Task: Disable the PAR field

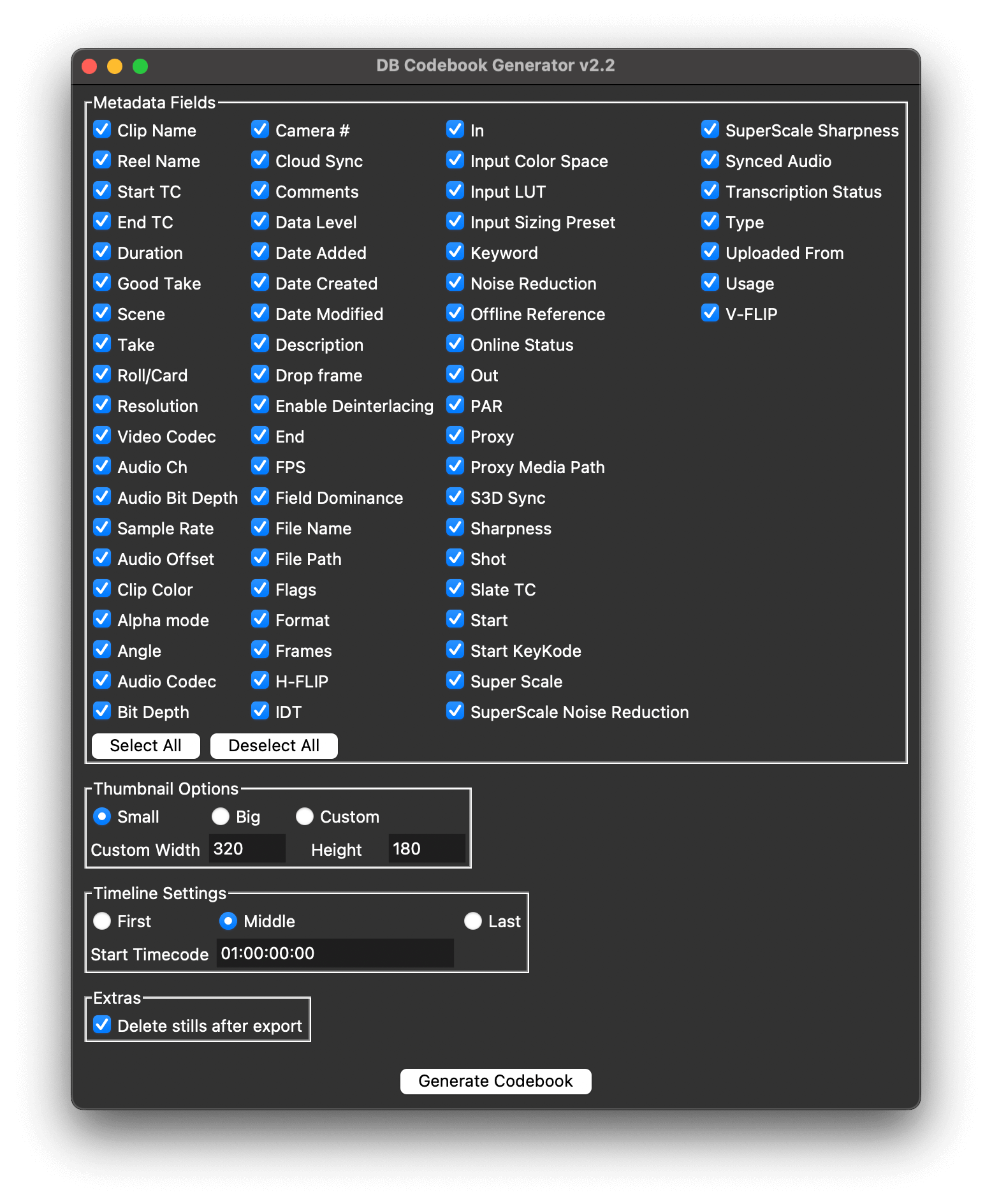Action: pos(455,405)
